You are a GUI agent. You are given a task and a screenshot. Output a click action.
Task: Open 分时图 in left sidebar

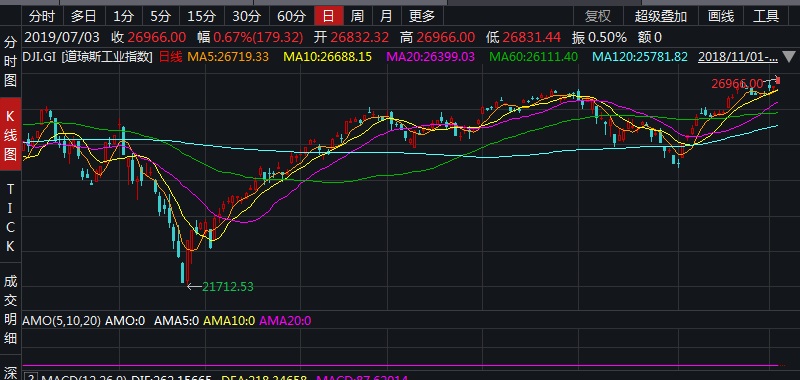coord(10,61)
